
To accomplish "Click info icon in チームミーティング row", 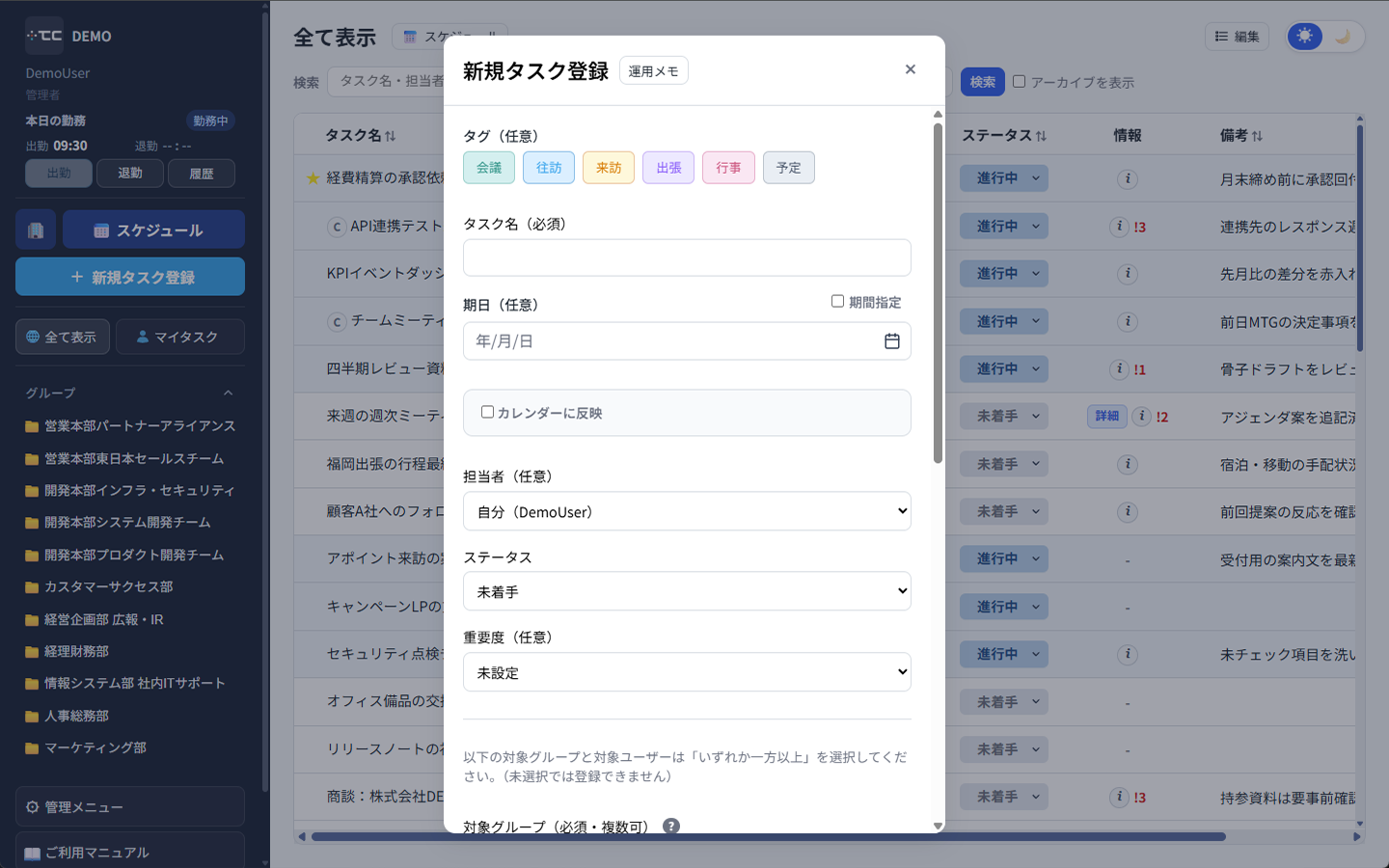I will point(1128,321).
